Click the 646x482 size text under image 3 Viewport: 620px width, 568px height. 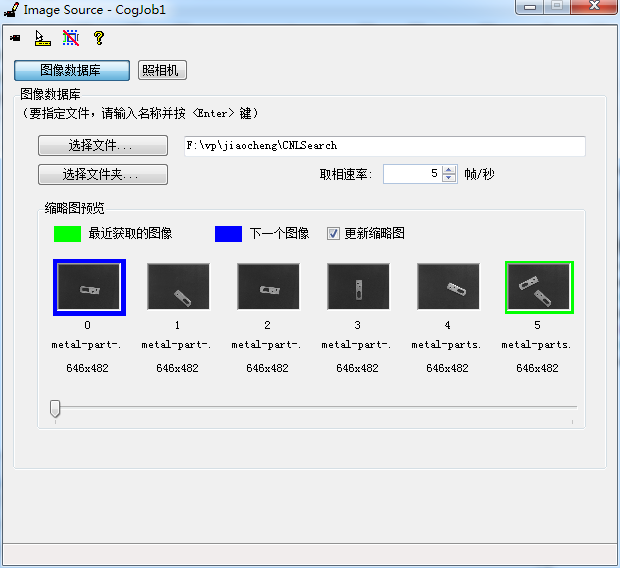point(357,368)
